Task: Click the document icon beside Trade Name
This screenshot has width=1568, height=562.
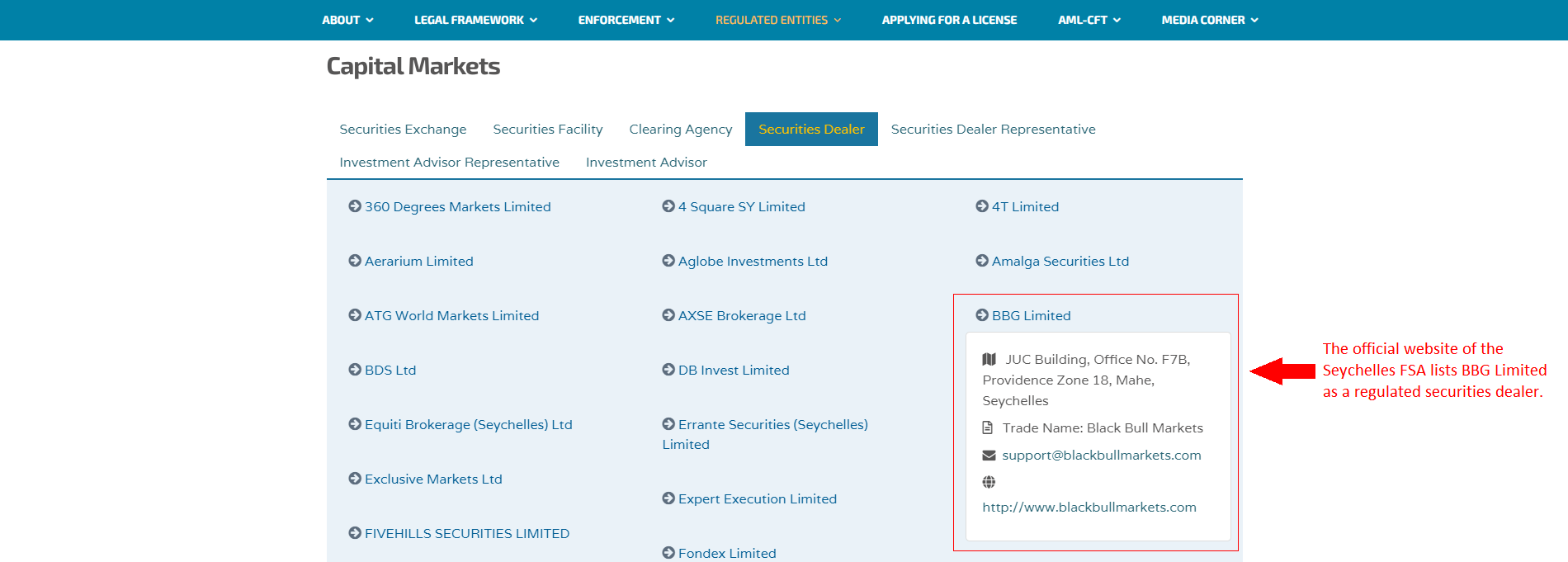Action: (x=988, y=427)
